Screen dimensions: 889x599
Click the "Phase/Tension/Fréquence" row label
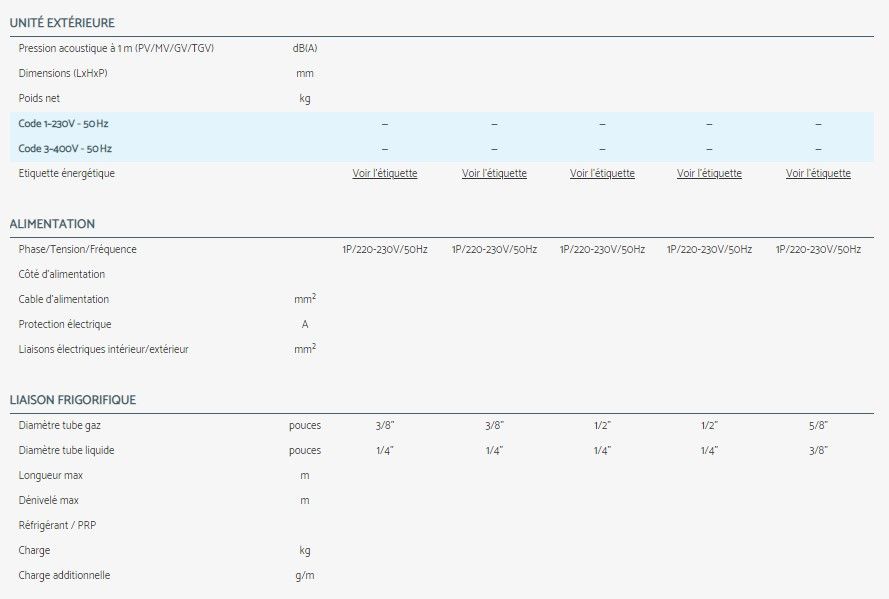77,249
